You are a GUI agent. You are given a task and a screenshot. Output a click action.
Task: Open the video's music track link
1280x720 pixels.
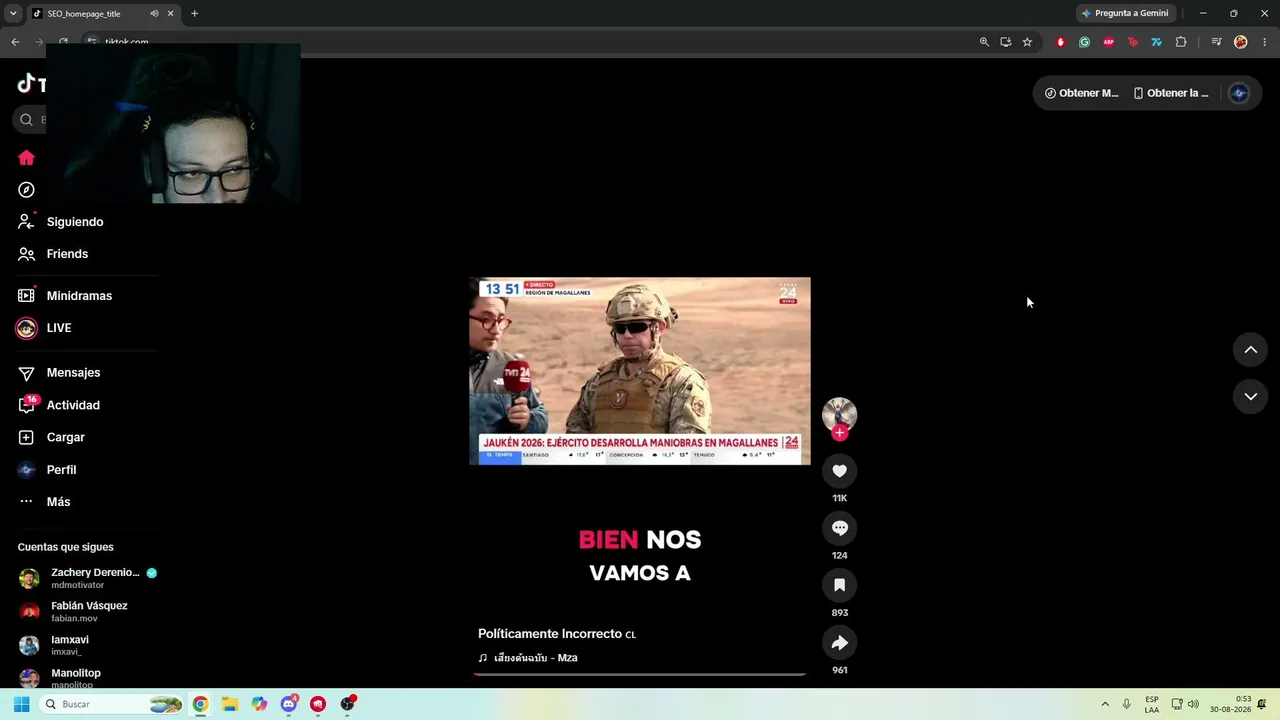[528, 658]
